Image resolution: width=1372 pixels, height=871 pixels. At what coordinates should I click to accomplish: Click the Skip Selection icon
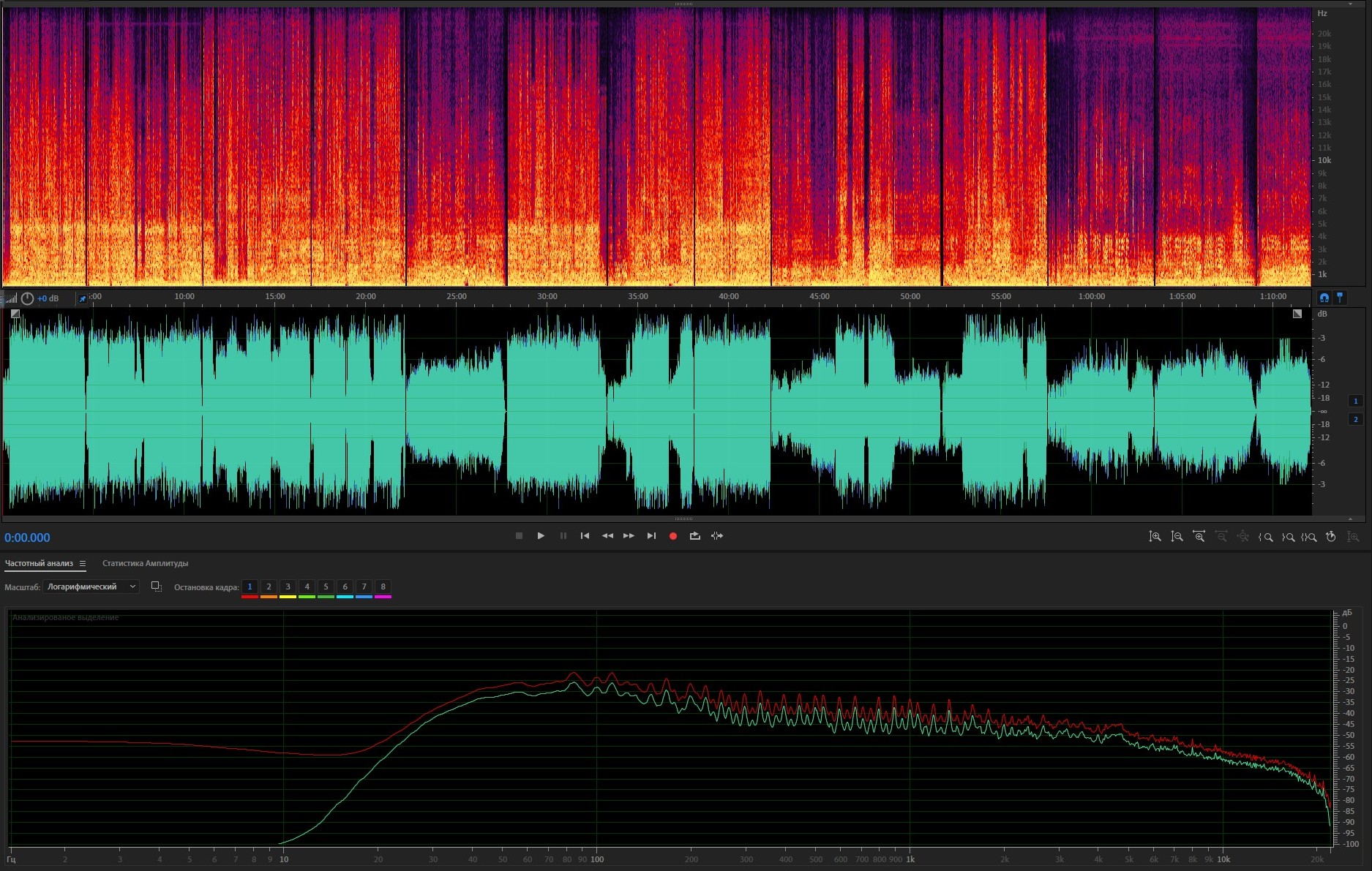pyautogui.click(x=717, y=536)
